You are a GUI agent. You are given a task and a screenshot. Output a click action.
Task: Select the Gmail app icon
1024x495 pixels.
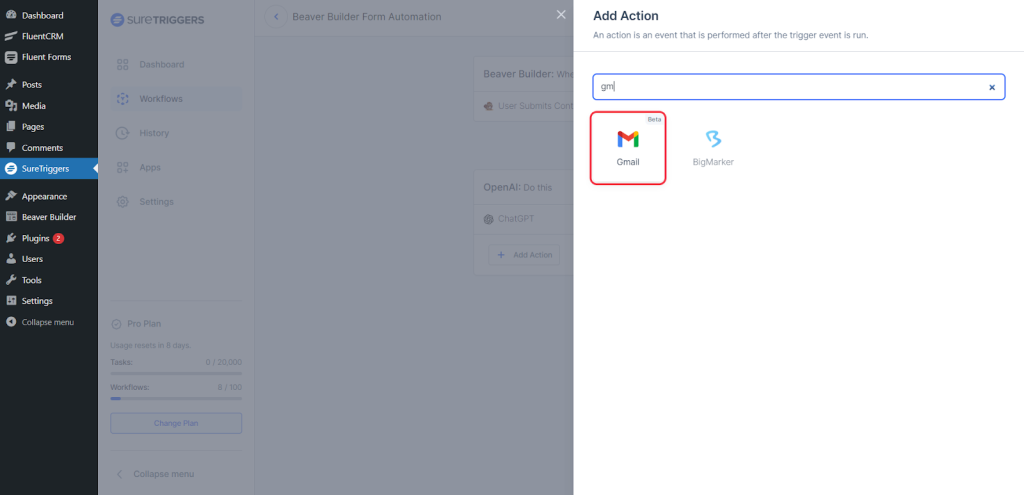coord(628,148)
